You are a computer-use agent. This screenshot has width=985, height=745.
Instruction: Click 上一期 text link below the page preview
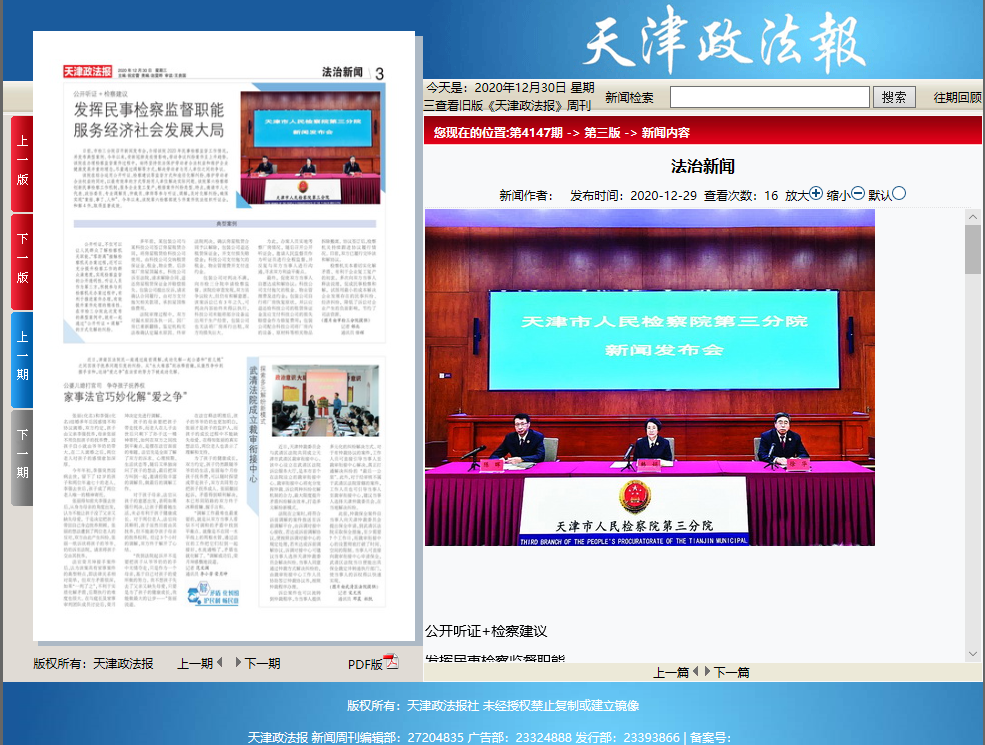195,663
